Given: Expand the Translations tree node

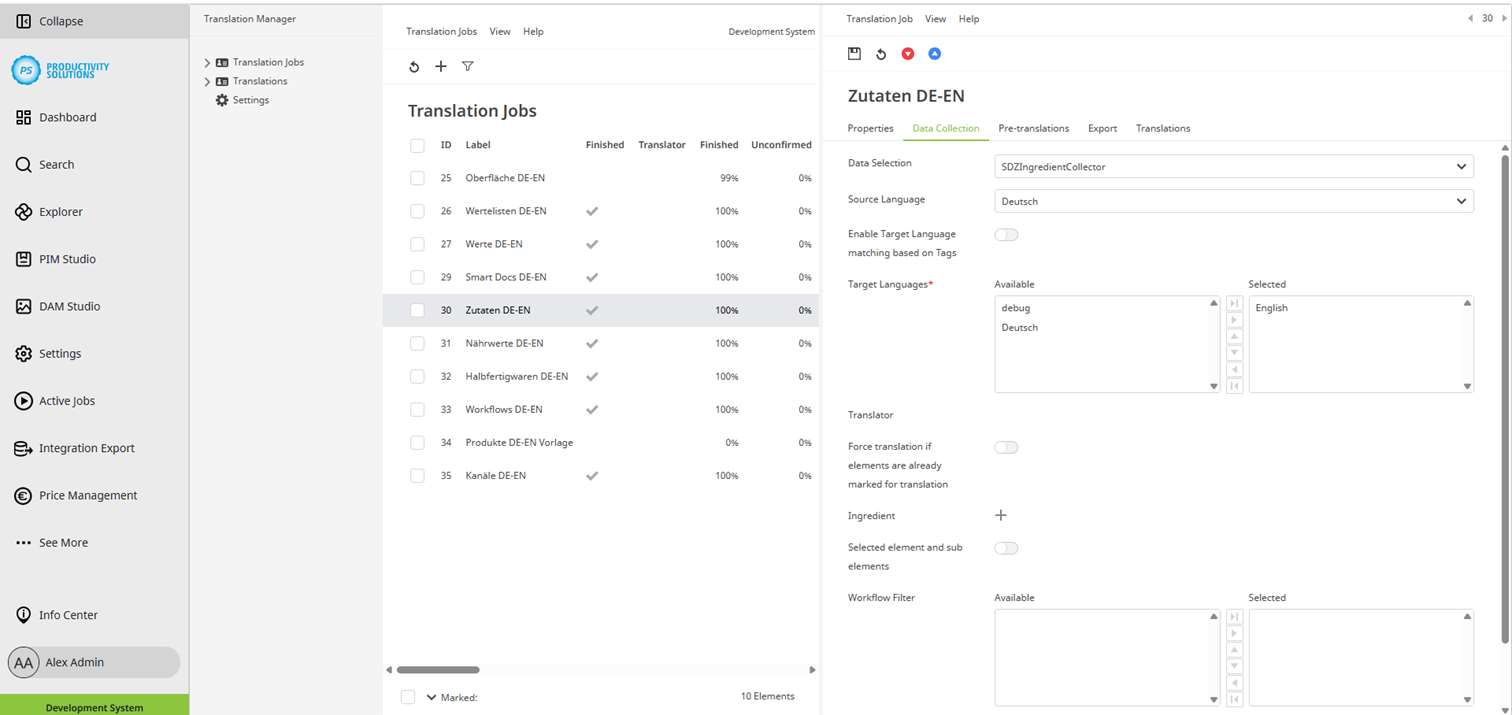Looking at the screenshot, I should 206,81.
